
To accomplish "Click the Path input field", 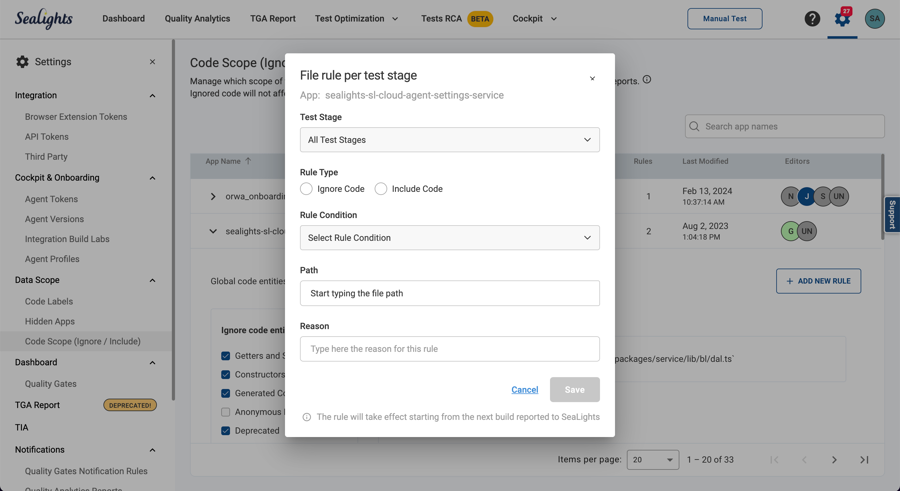I will click(x=450, y=294).
